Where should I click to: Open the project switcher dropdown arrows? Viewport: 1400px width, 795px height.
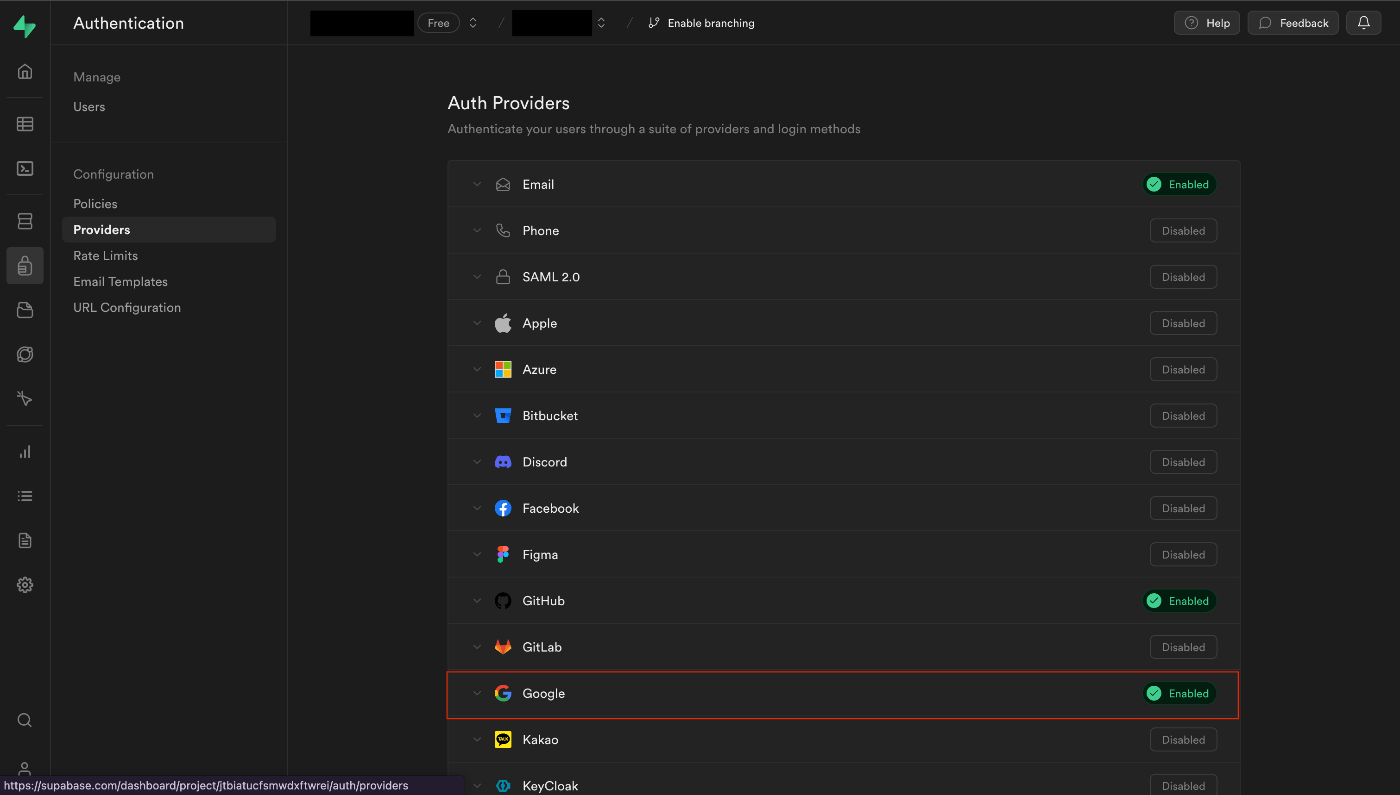[x=601, y=23]
